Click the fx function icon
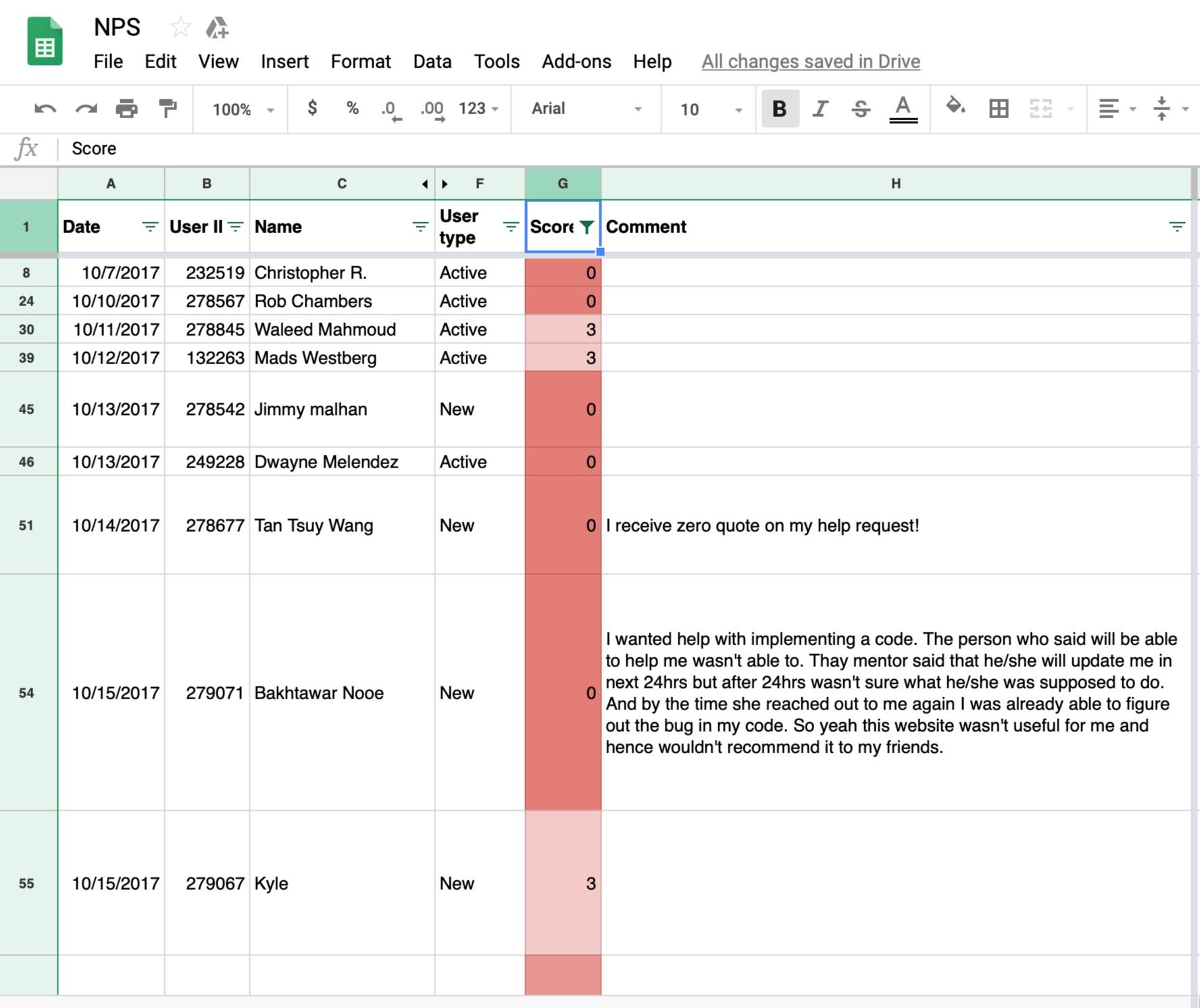 pos(27,148)
